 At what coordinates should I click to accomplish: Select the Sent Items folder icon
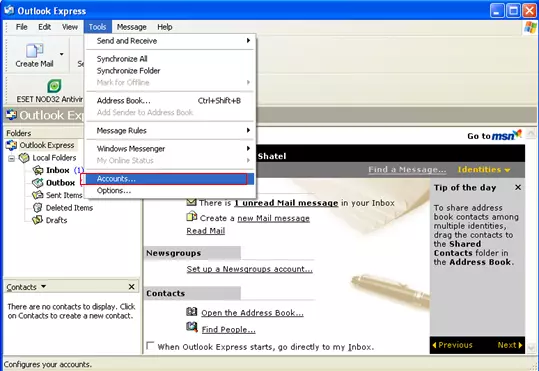[x=38, y=195]
